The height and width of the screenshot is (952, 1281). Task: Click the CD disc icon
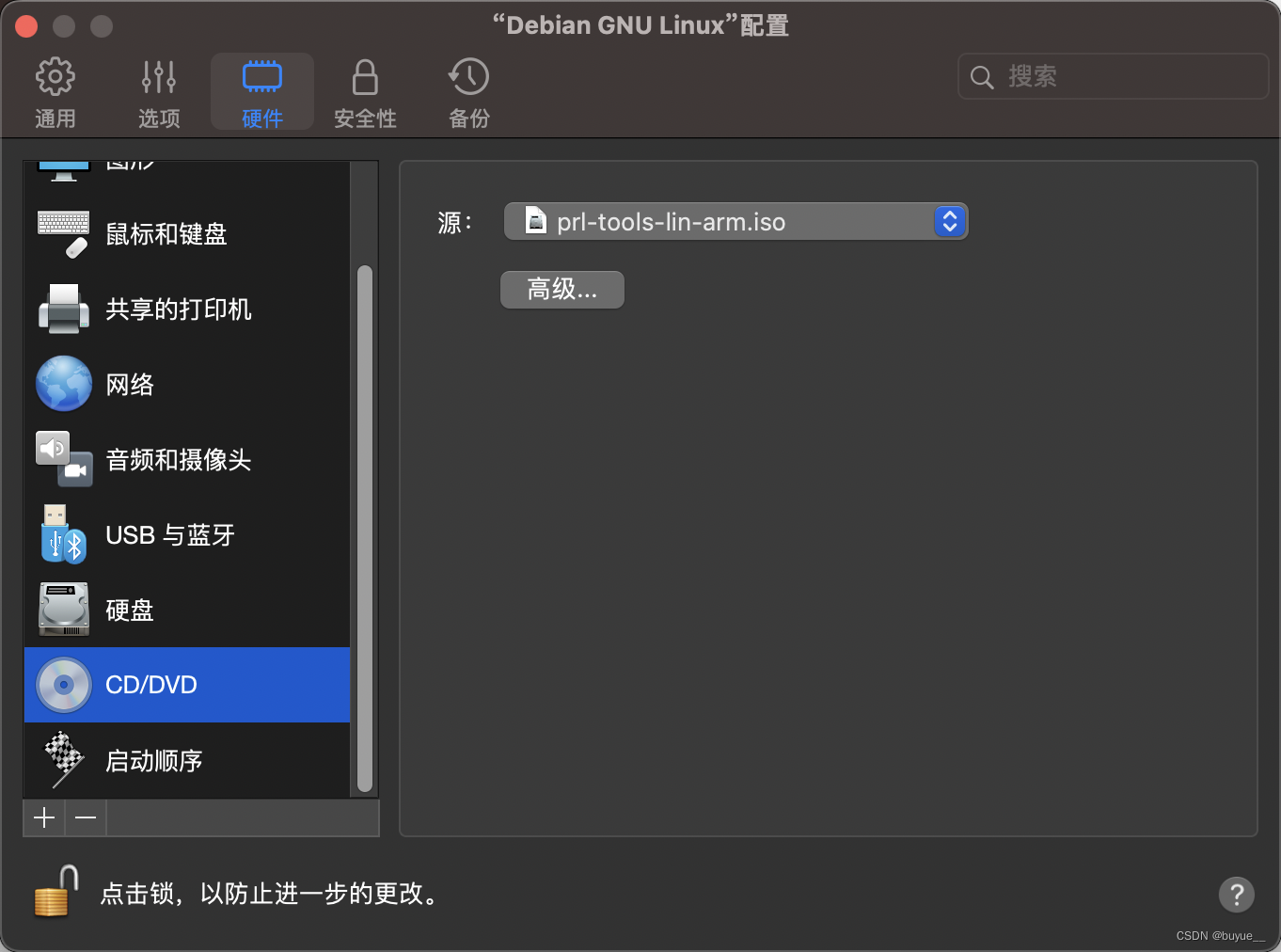coord(64,685)
